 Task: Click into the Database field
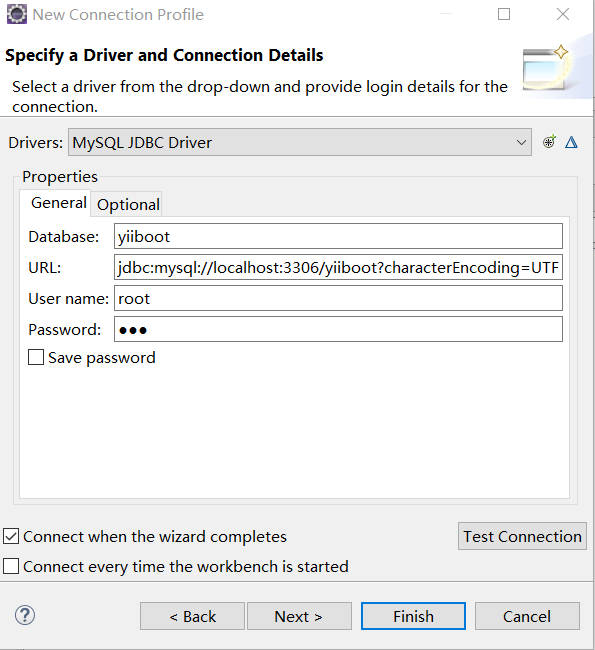(338, 236)
